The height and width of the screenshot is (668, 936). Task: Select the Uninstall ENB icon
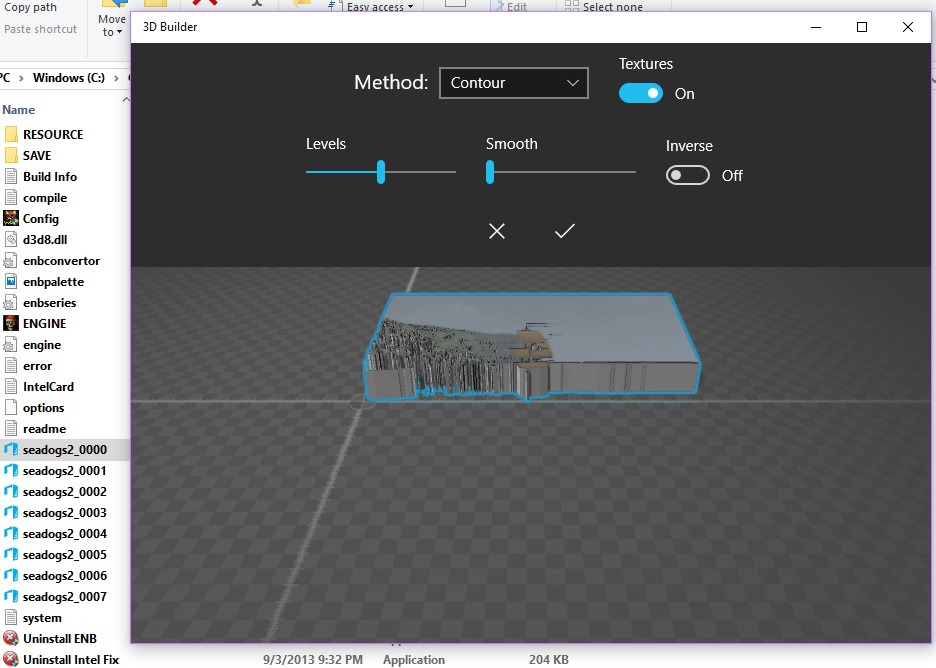[11, 638]
